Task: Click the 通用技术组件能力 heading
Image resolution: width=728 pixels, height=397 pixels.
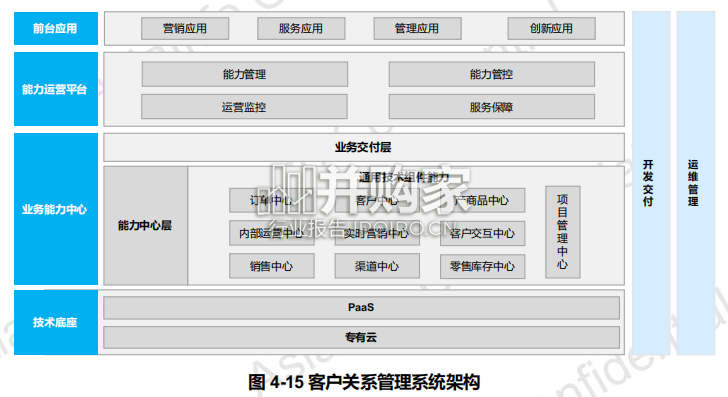Action: point(403,177)
